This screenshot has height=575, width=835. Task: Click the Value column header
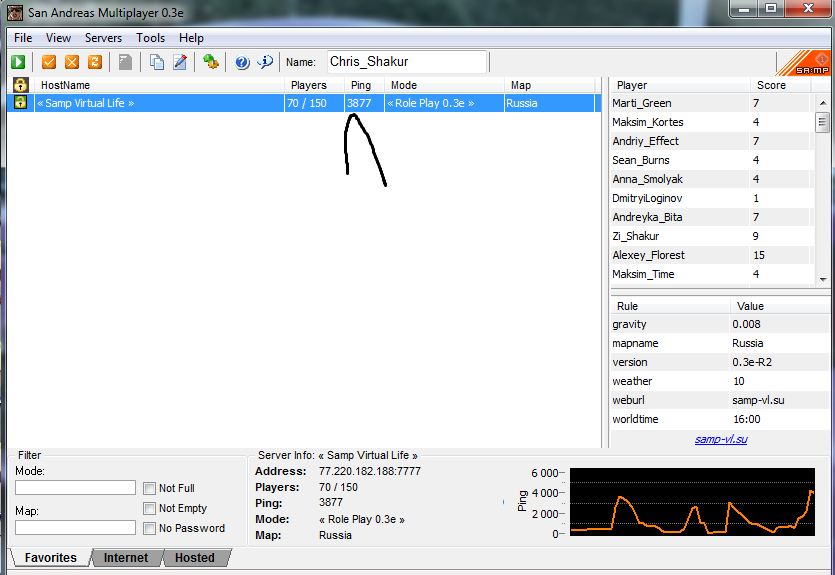(x=780, y=306)
